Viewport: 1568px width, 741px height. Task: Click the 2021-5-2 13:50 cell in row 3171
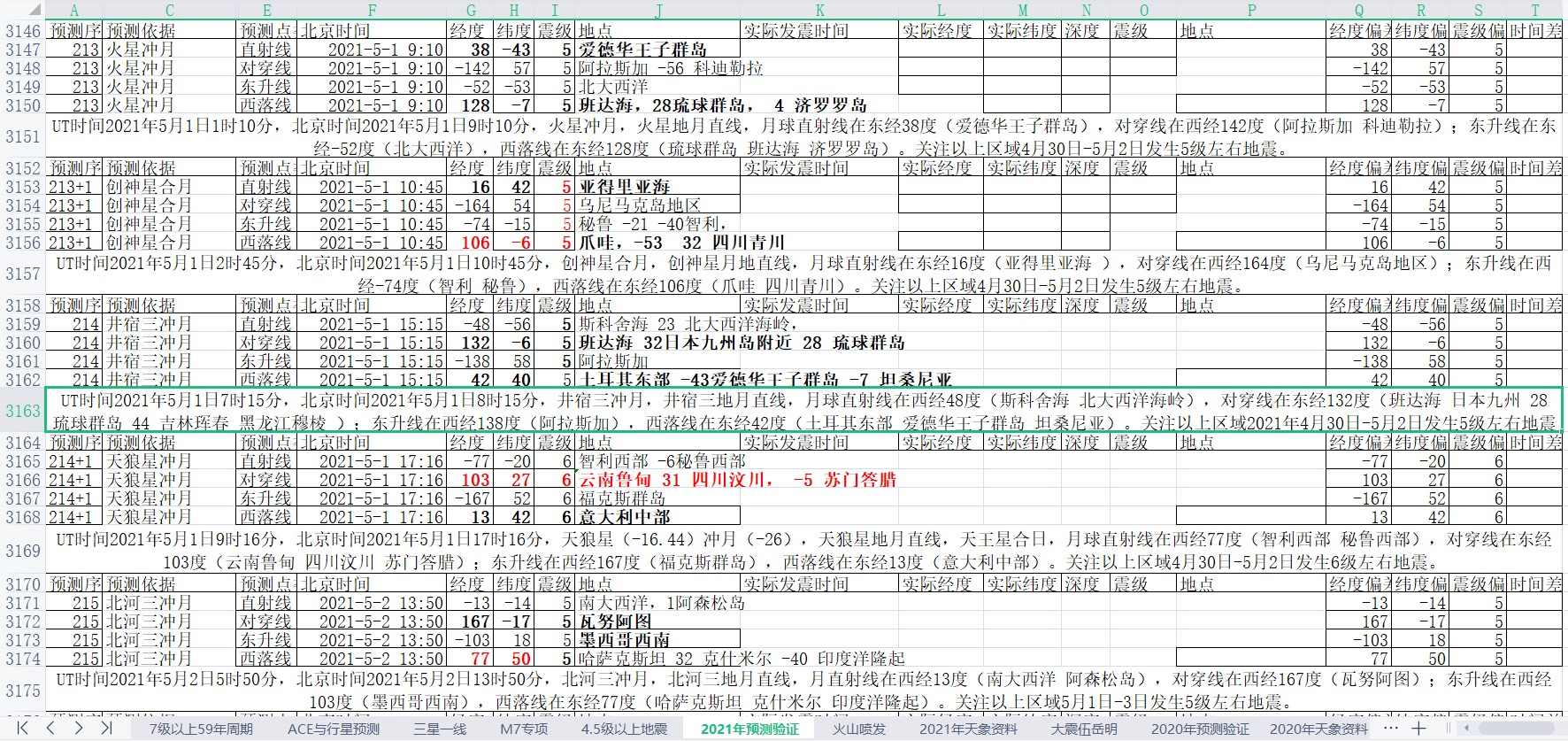click(x=372, y=603)
